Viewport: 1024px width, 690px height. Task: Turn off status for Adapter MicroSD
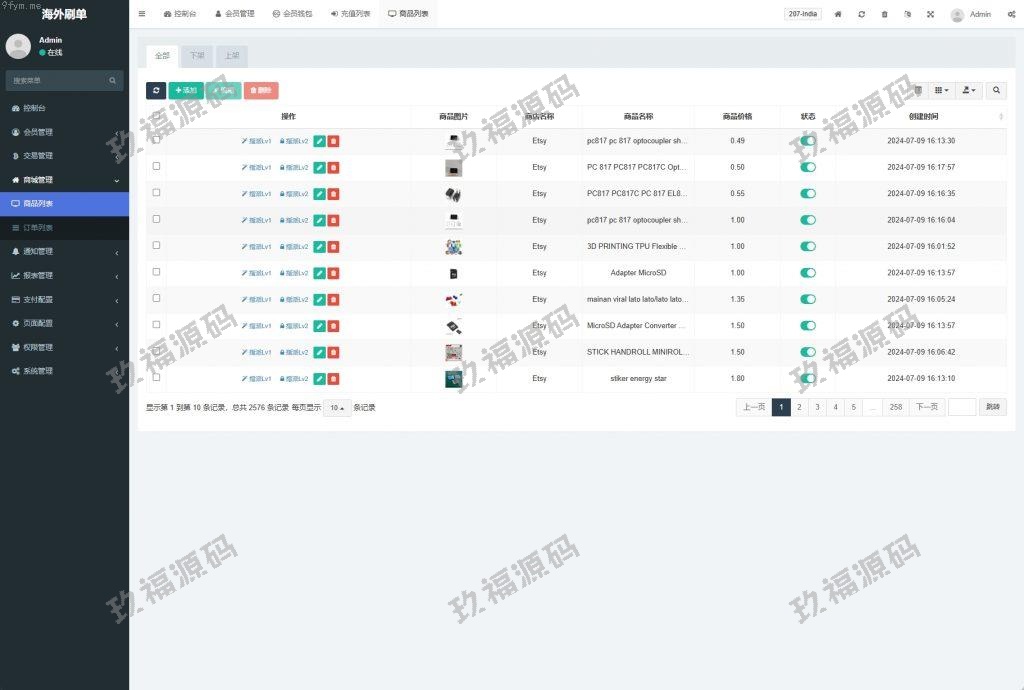[808, 273]
